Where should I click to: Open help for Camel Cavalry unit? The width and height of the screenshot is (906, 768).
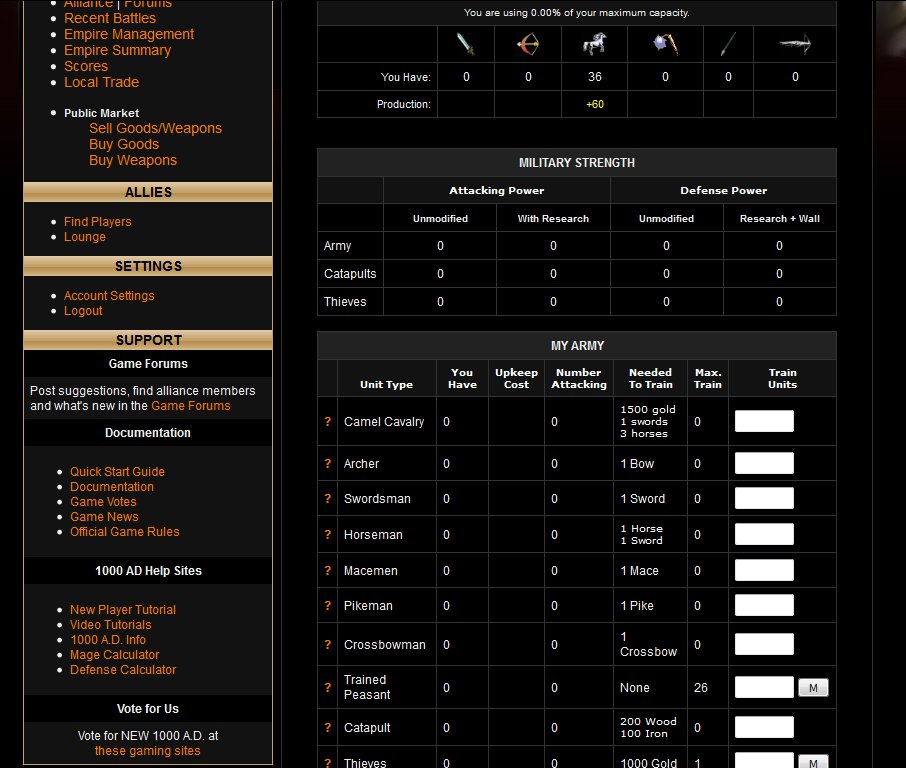pyautogui.click(x=327, y=422)
